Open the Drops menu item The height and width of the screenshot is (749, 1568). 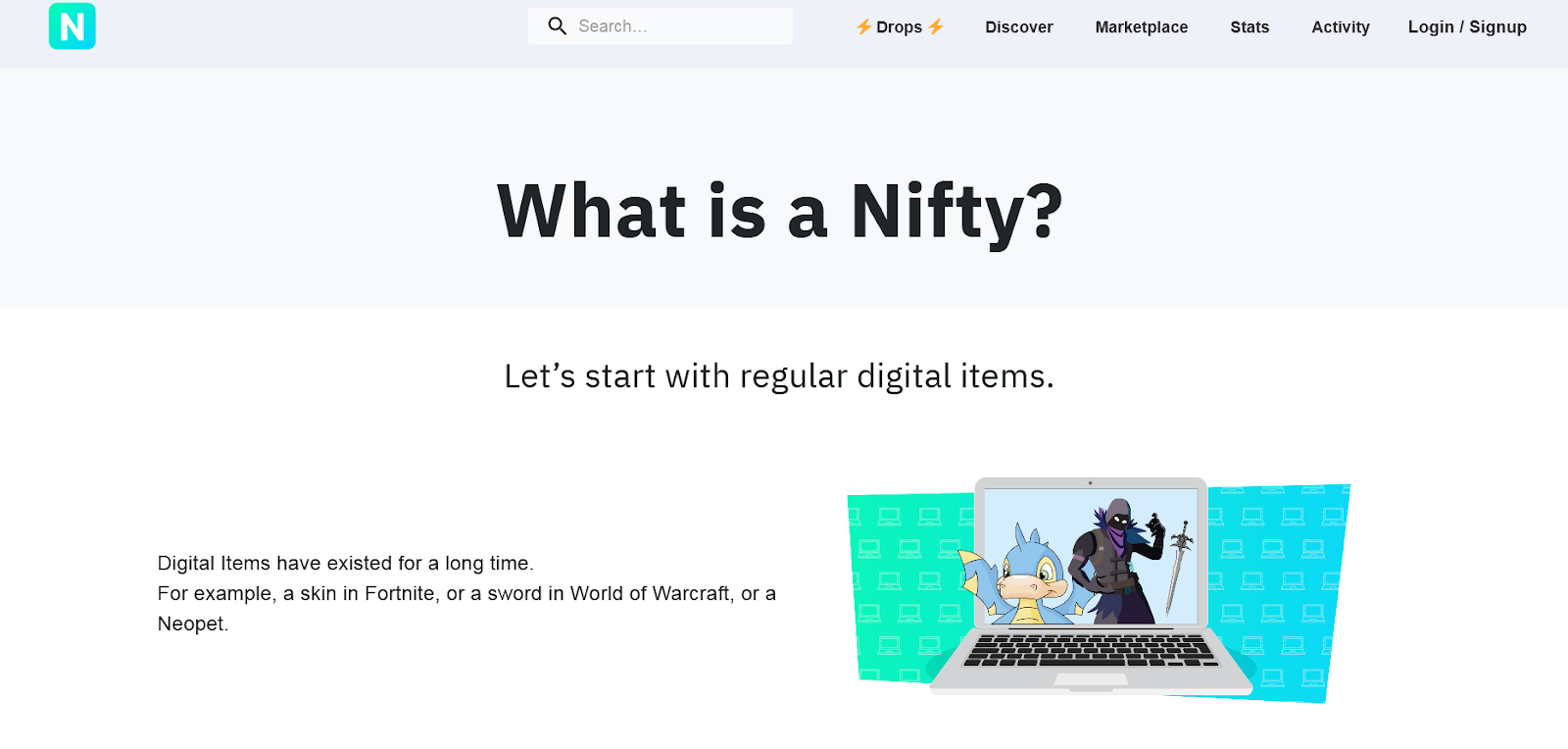(900, 27)
